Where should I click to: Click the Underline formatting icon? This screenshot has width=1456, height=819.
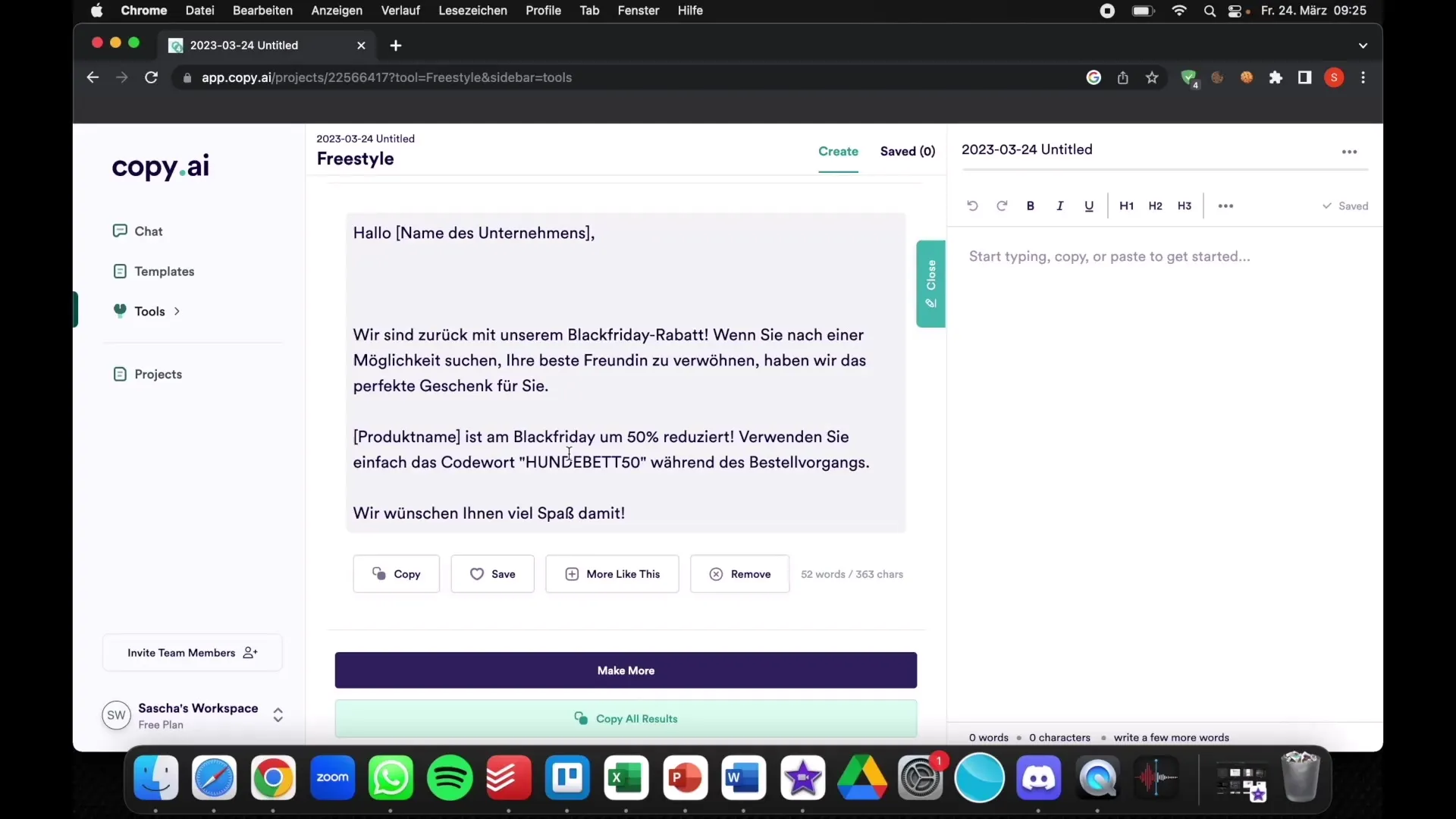click(1089, 206)
